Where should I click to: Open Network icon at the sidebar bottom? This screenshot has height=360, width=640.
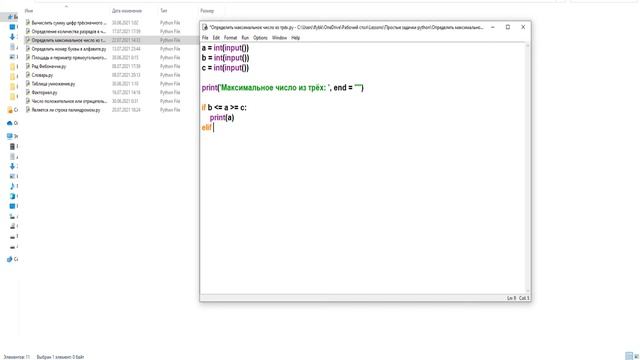coord(9,259)
